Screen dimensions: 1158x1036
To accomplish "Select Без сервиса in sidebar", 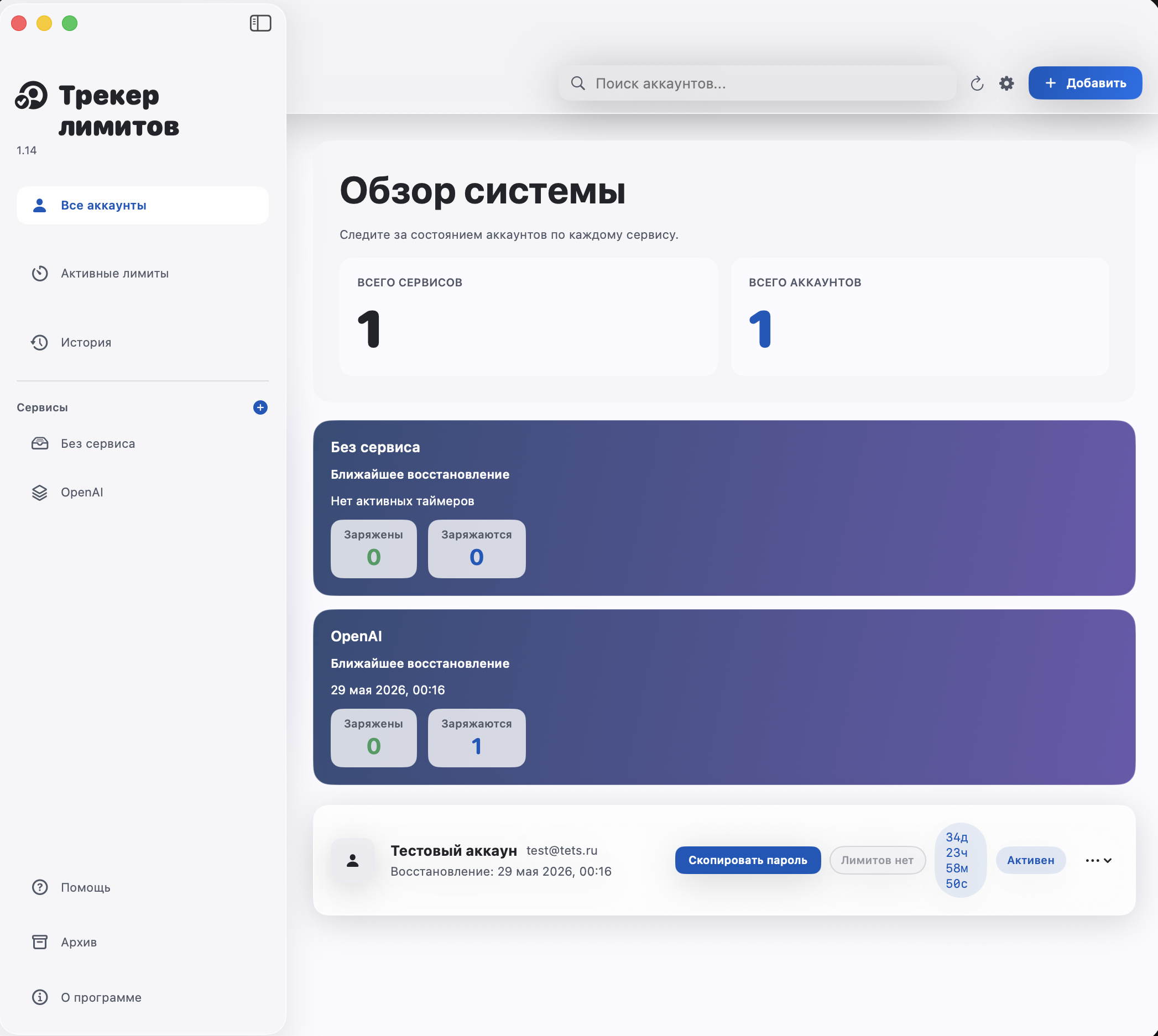I will tap(142, 443).
